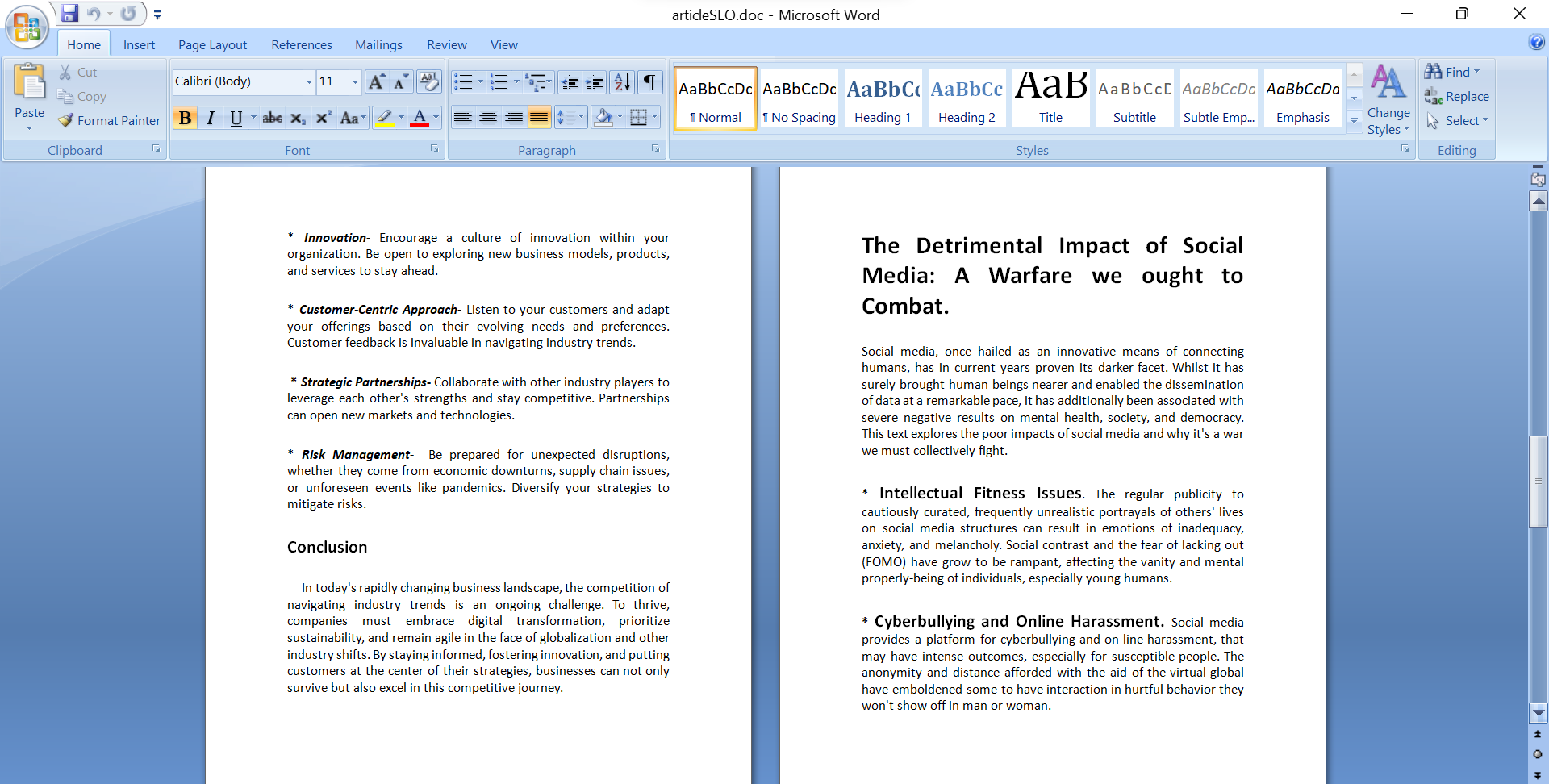
Task: Toggle Italic formatting
Action: tap(211, 119)
